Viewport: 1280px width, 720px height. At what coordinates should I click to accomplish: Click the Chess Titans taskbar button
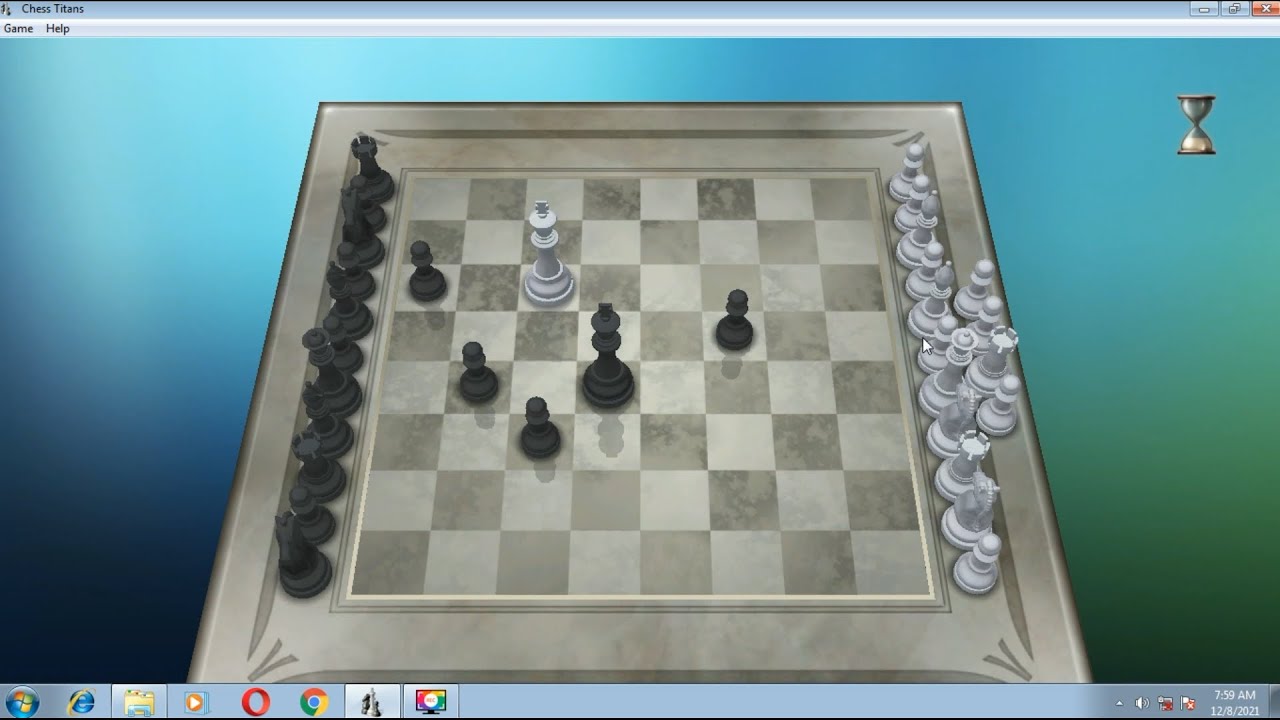click(372, 702)
